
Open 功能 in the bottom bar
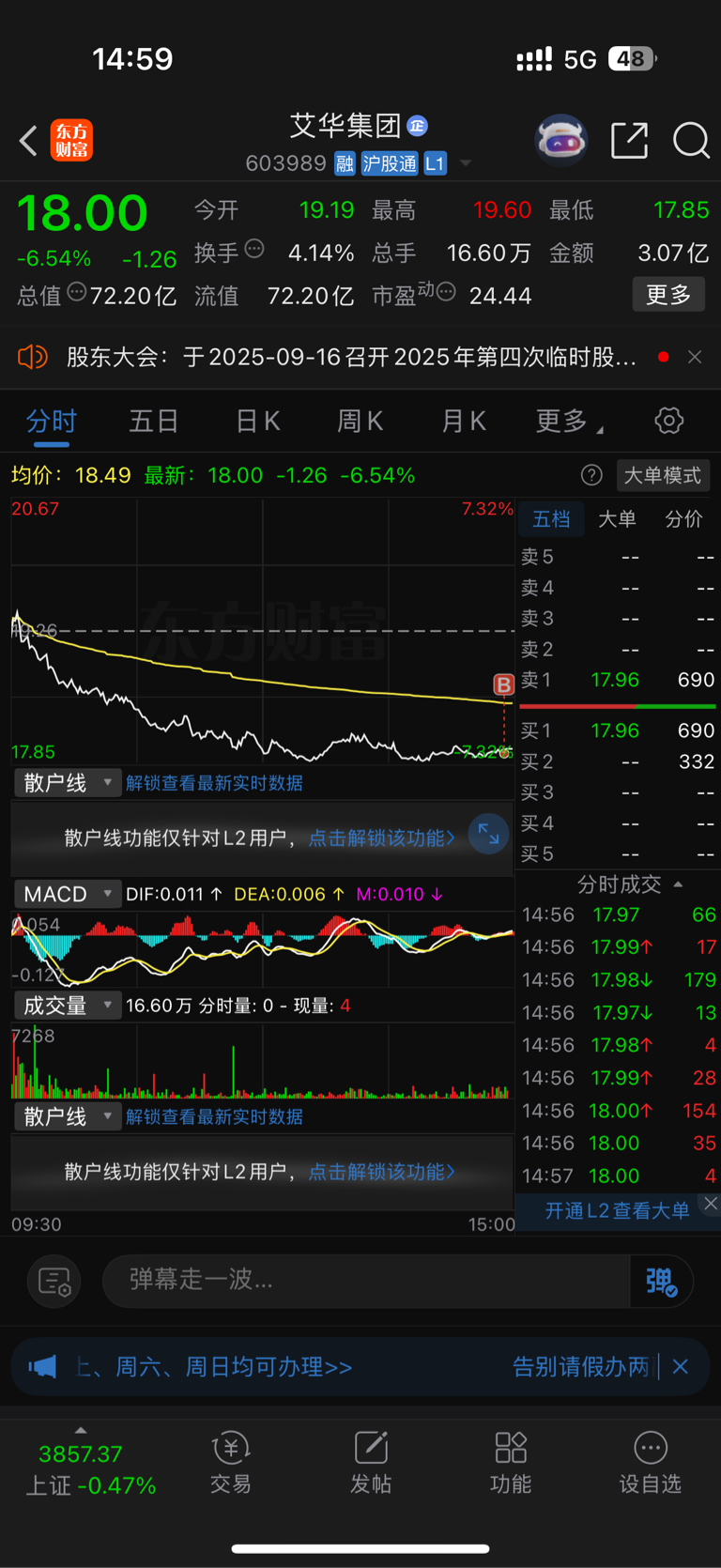tap(511, 1463)
